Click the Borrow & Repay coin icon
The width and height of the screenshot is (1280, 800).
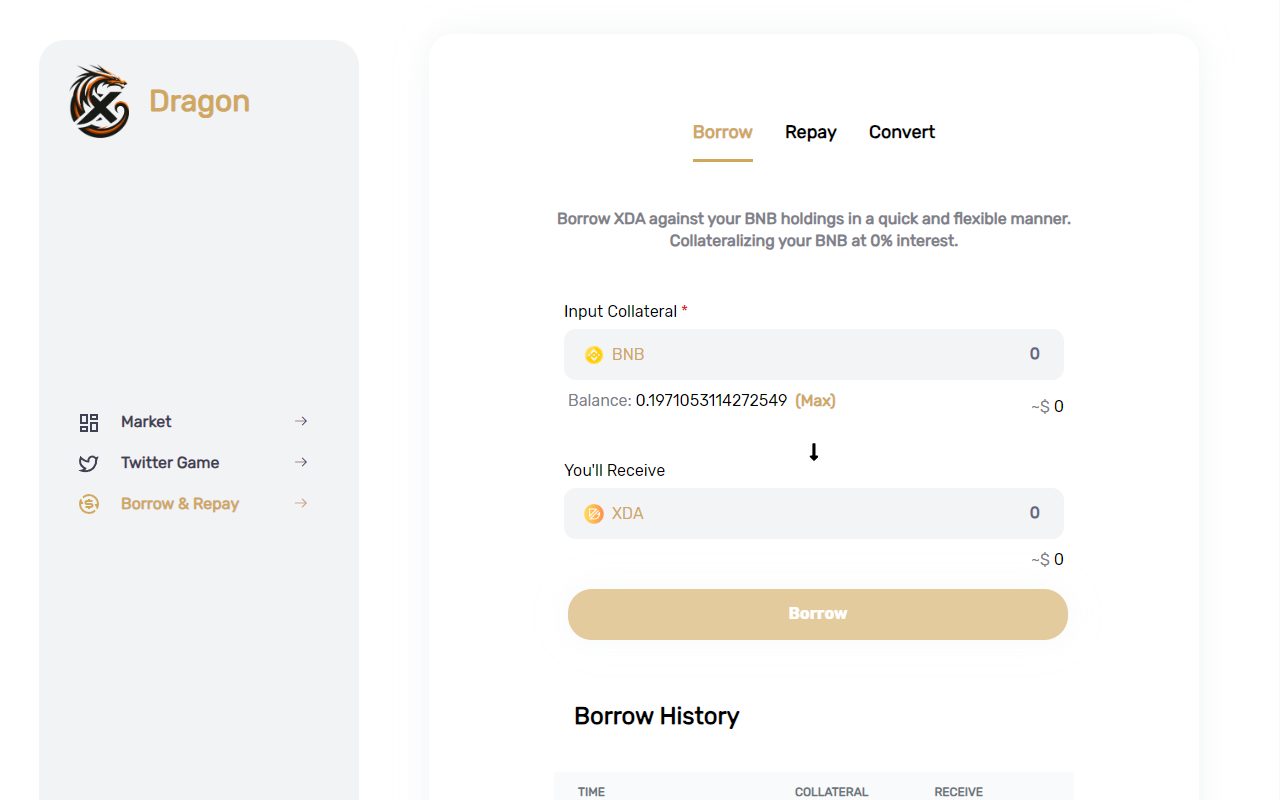(89, 504)
